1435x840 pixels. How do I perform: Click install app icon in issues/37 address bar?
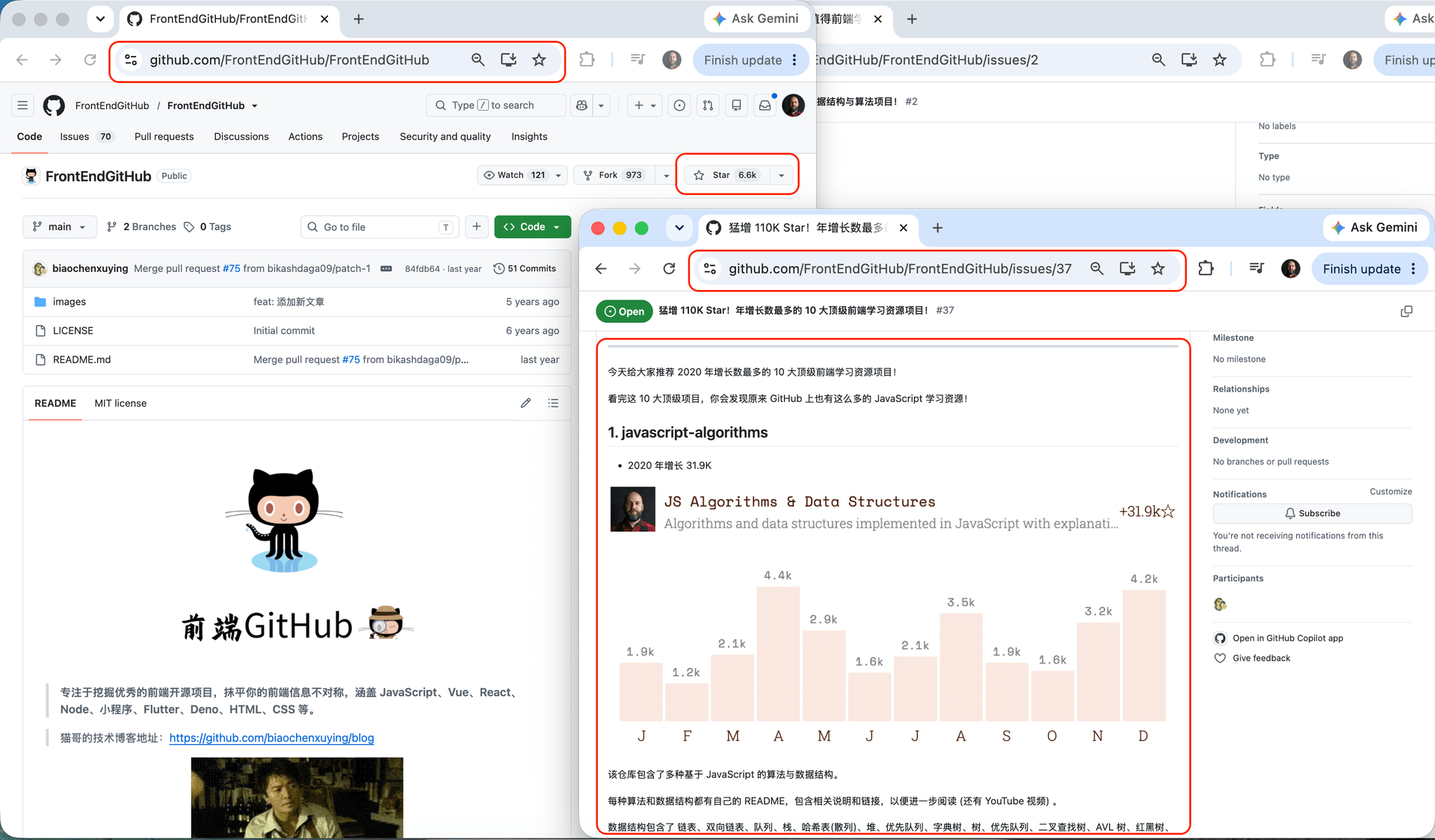1127,269
